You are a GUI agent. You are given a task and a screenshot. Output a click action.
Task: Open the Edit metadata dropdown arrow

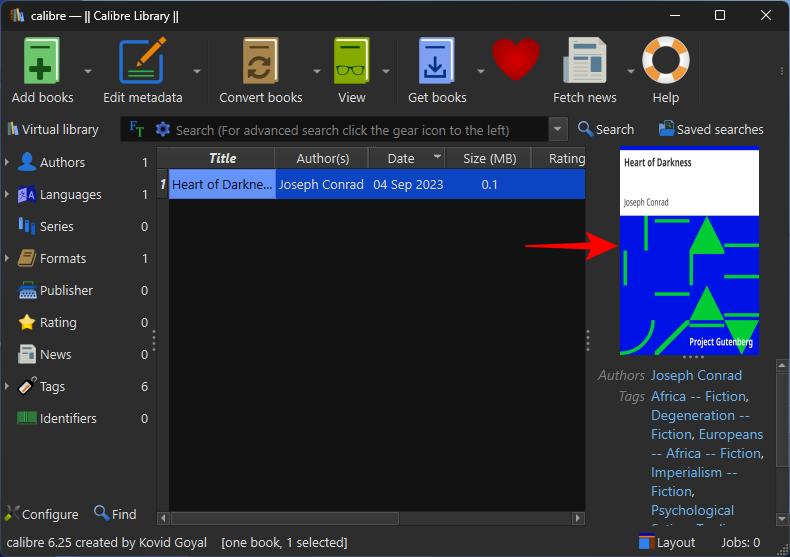[197, 72]
